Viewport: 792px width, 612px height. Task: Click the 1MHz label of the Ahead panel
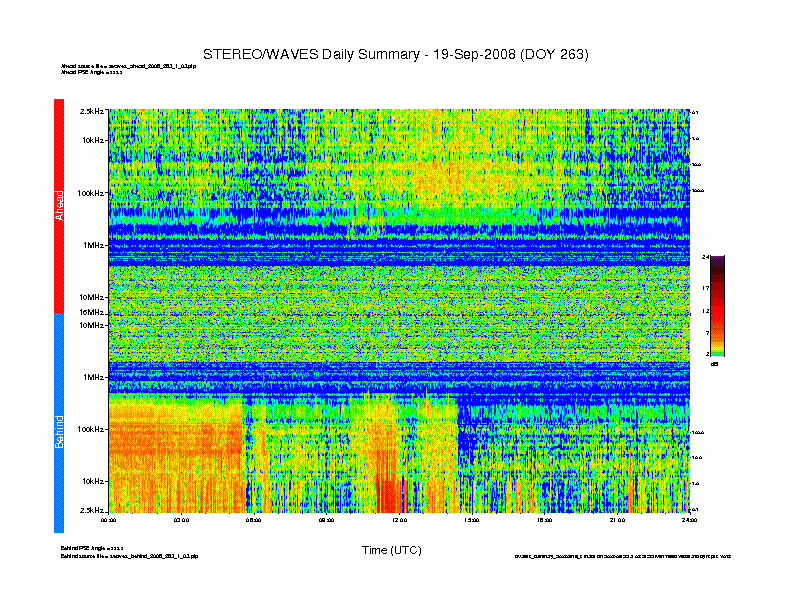pyautogui.click(x=94, y=245)
